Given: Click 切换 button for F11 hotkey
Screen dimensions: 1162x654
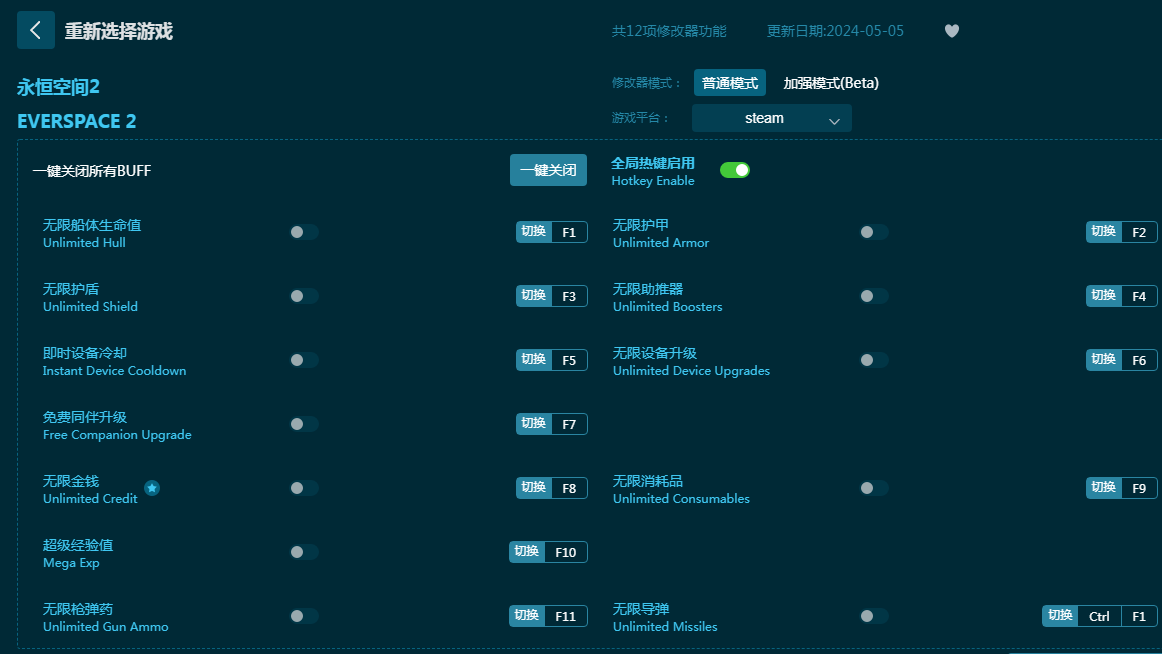Looking at the screenshot, I should tap(527, 616).
